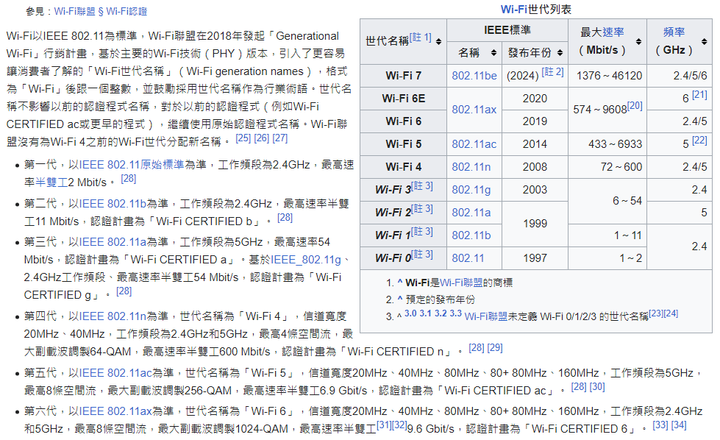720x440 pixels.
Task: Open the 802.11be standard link
Action: 474,76
